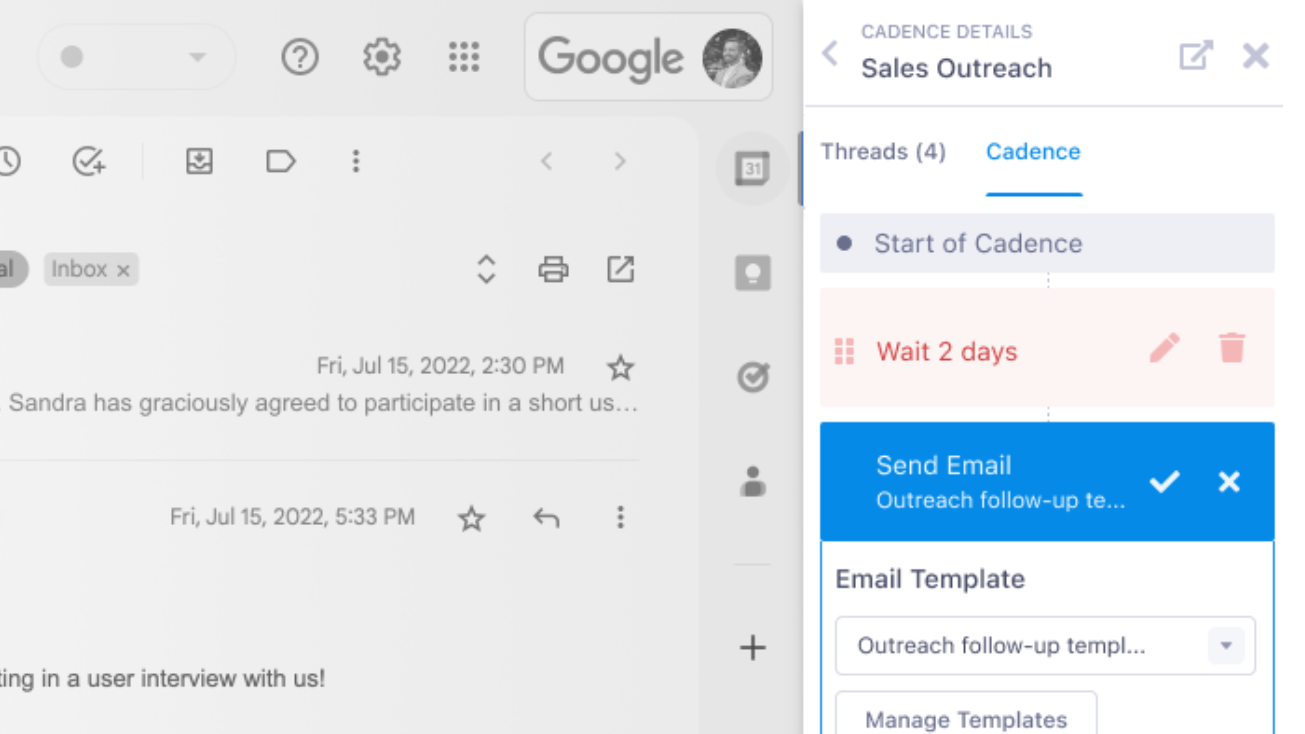
Task: Star the message from Fri, Jul 15 at 2:30 PM
Action: point(620,367)
